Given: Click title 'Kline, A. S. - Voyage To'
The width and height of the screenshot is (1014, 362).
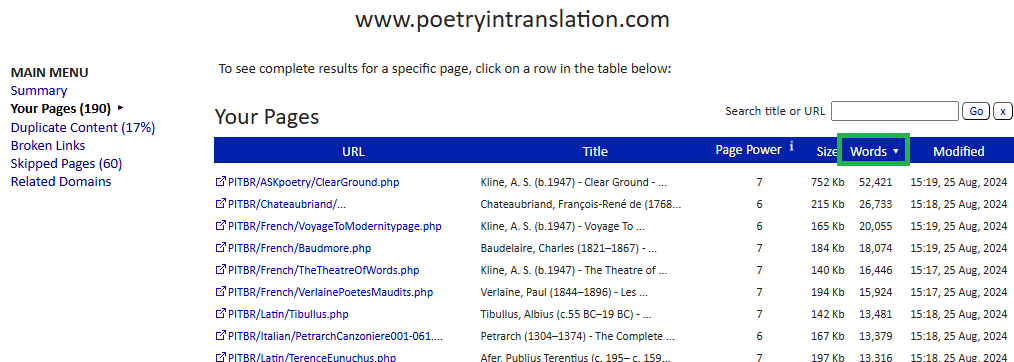Looking at the screenshot, I should (563, 226).
